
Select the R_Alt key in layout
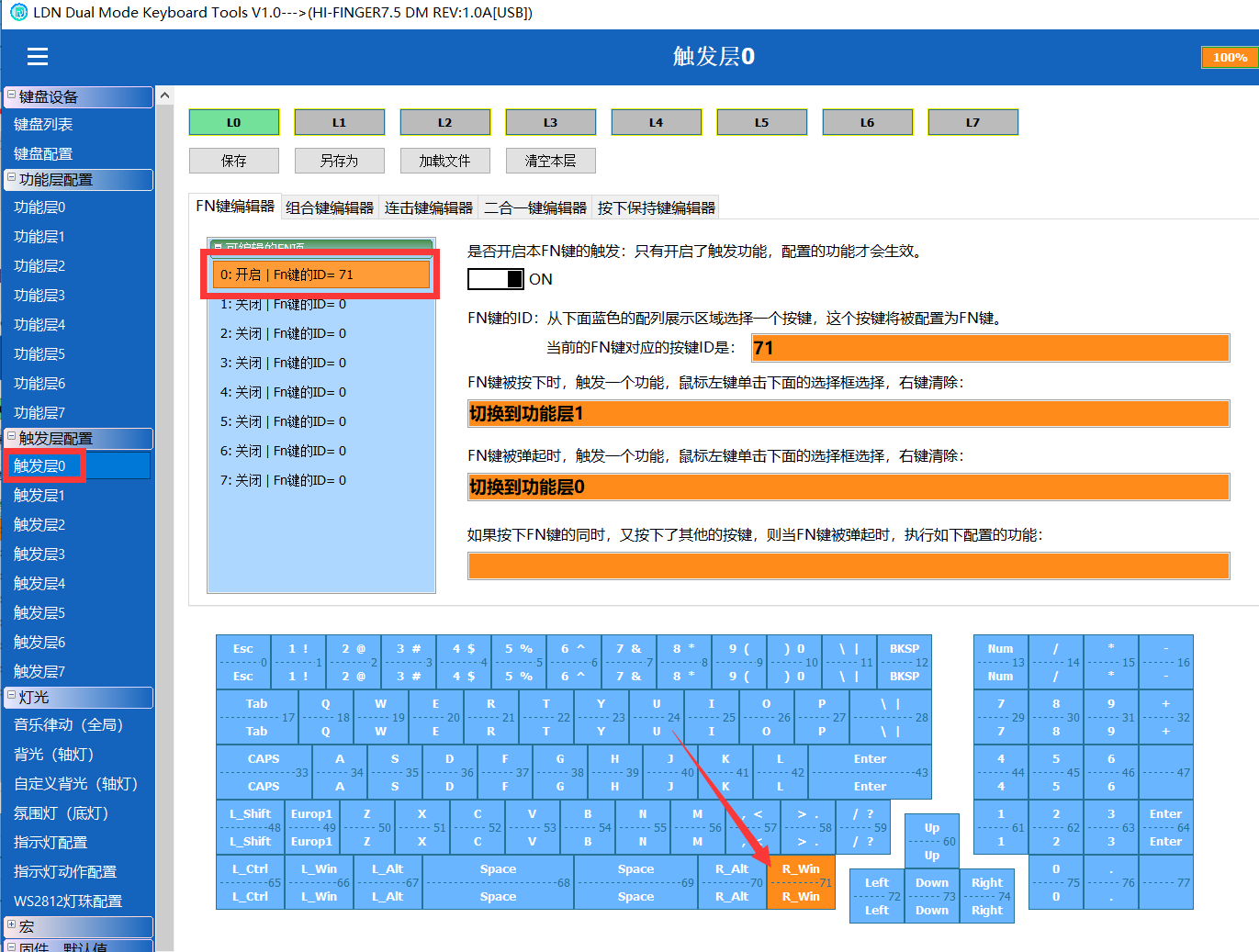pos(732,882)
